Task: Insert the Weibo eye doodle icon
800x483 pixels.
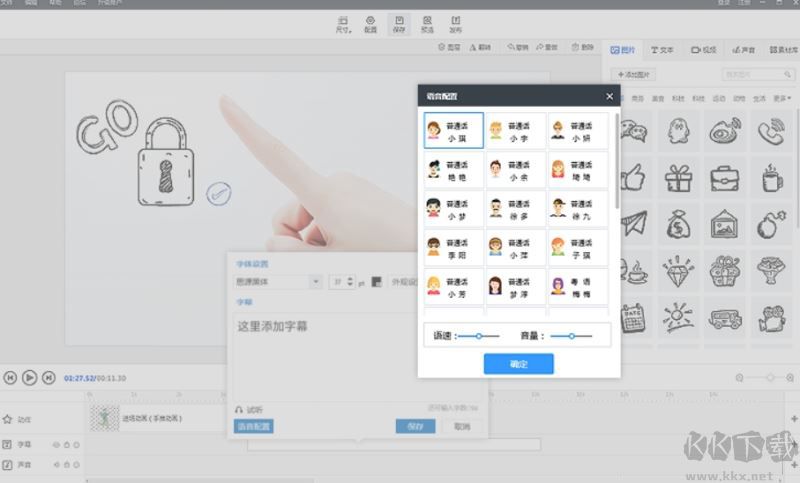Action: [725, 131]
